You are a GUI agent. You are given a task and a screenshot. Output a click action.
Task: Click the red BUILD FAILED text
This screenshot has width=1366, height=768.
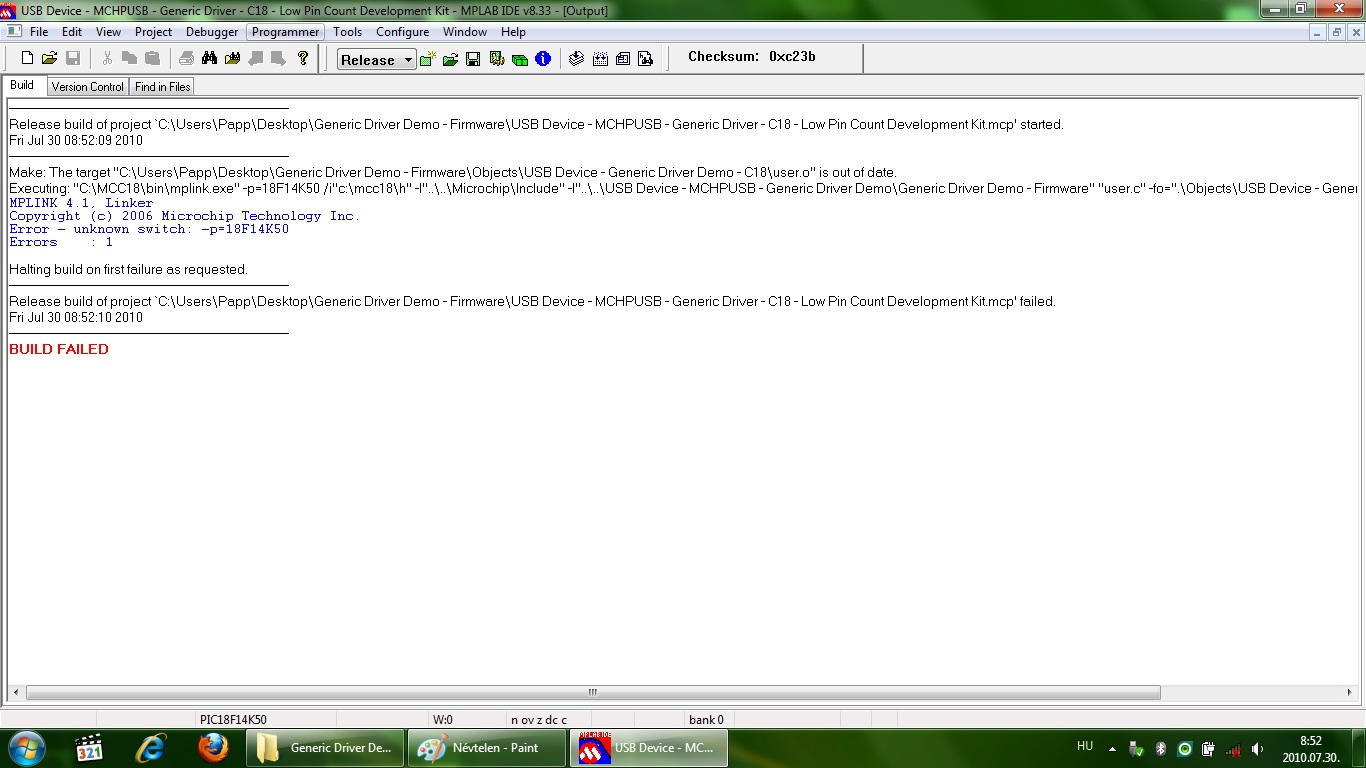(59, 349)
